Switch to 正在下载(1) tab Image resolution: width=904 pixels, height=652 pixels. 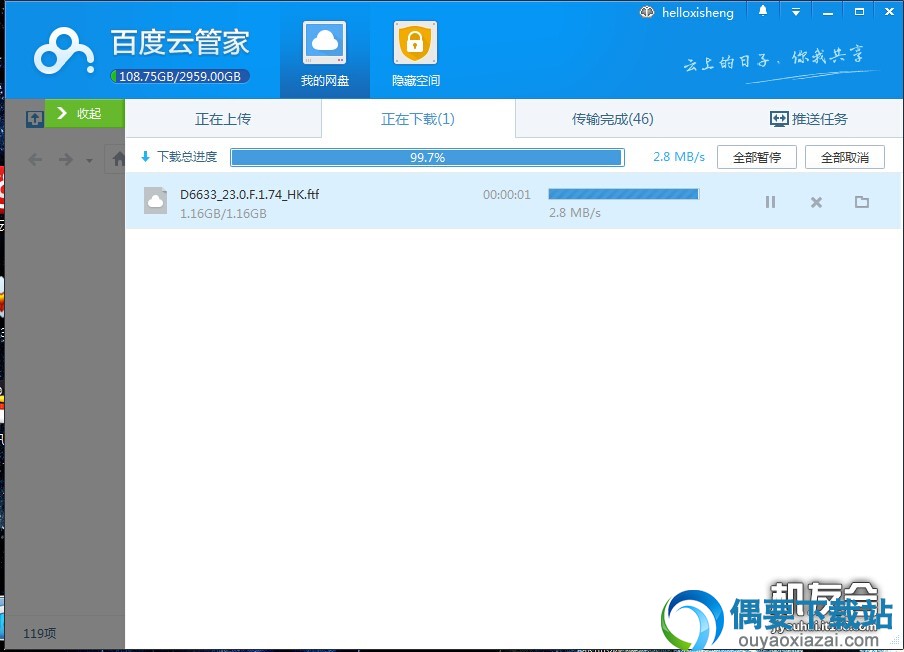[418, 119]
